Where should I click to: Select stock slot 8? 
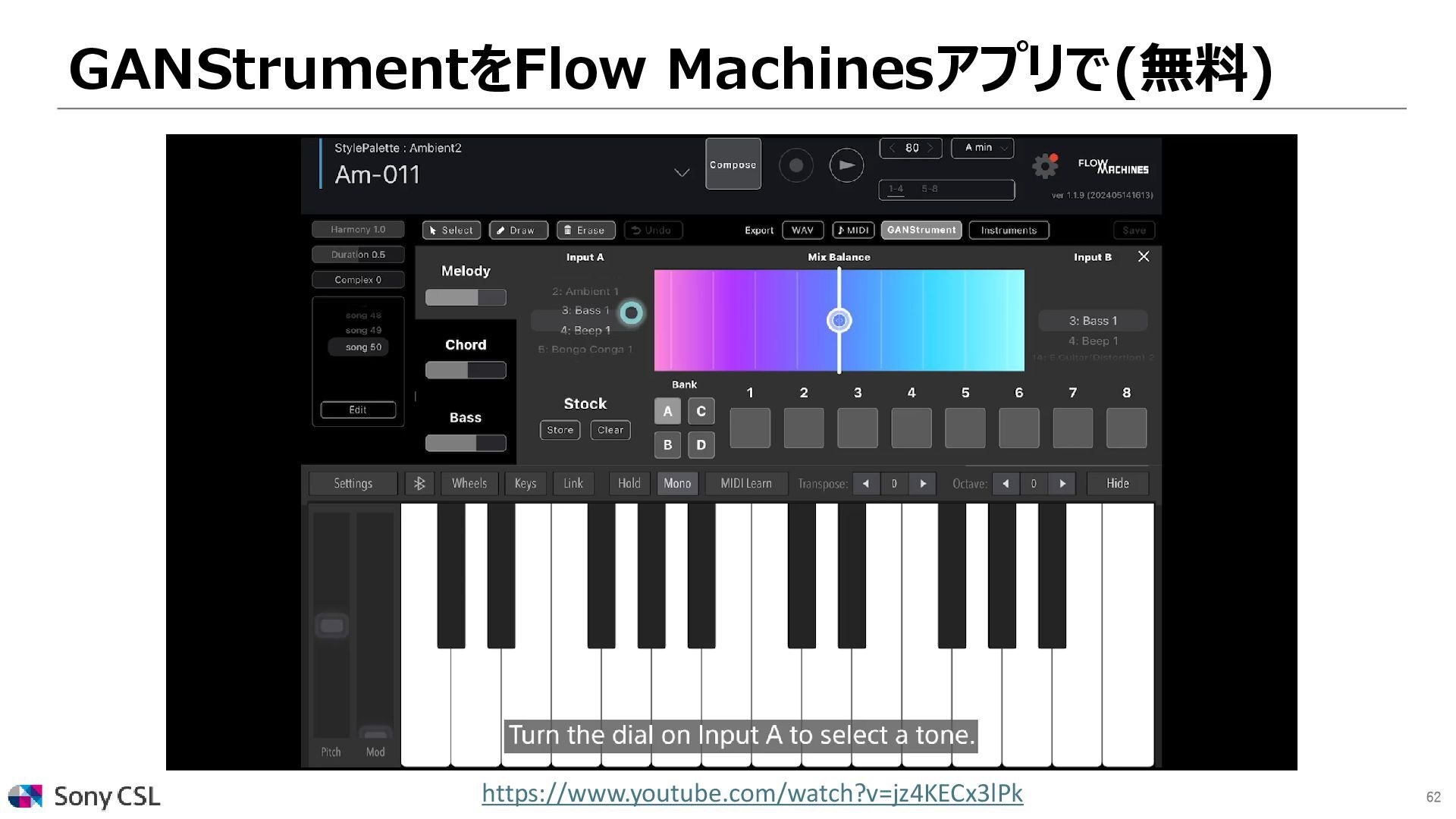click(x=1127, y=428)
